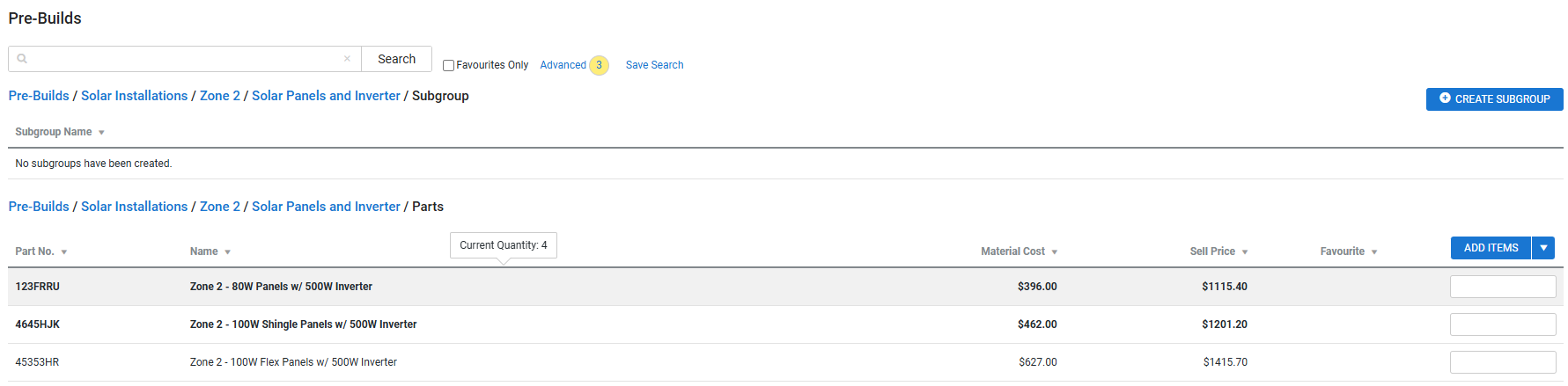Toggle the Favourites Only checkbox
This screenshot has width=1568, height=386.
pos(448,65)
